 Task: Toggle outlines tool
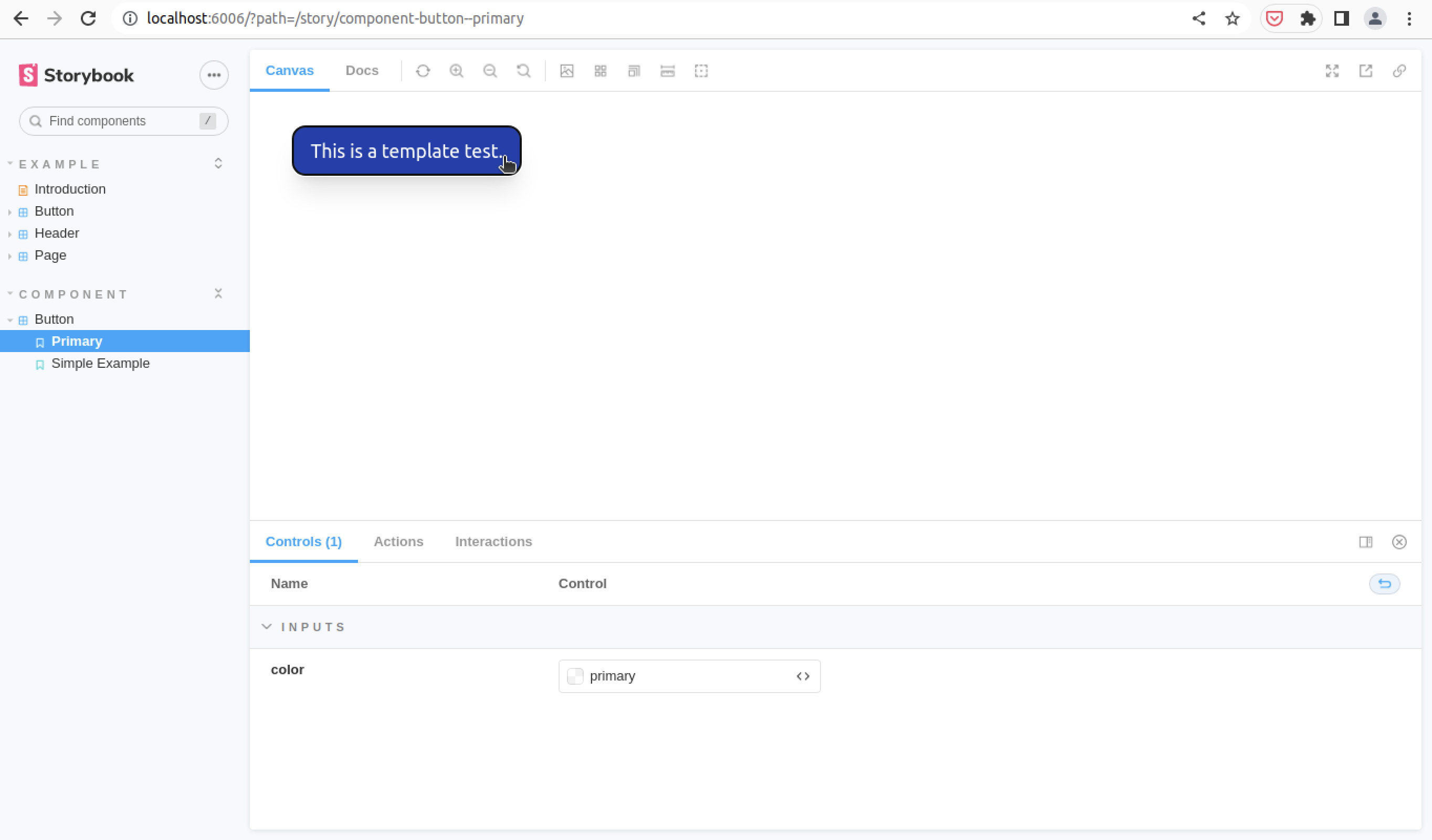point(701,71)
